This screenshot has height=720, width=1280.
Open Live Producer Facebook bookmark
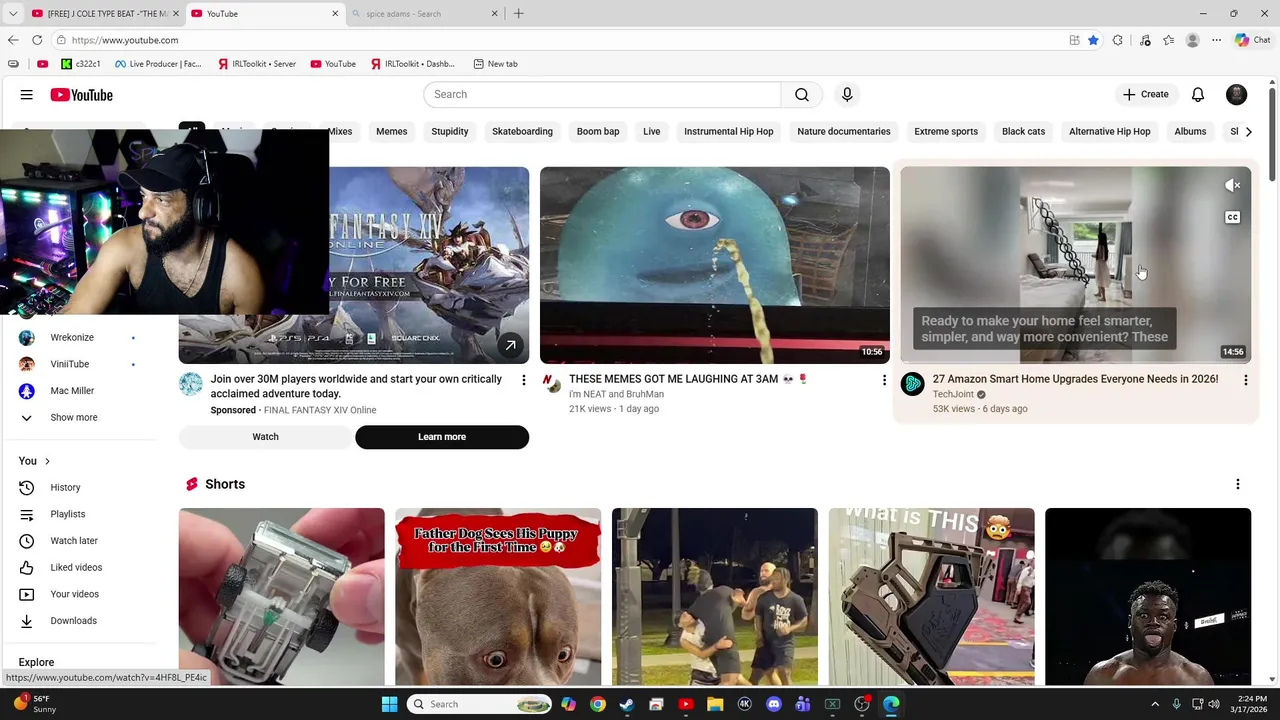tap(158, 64)
